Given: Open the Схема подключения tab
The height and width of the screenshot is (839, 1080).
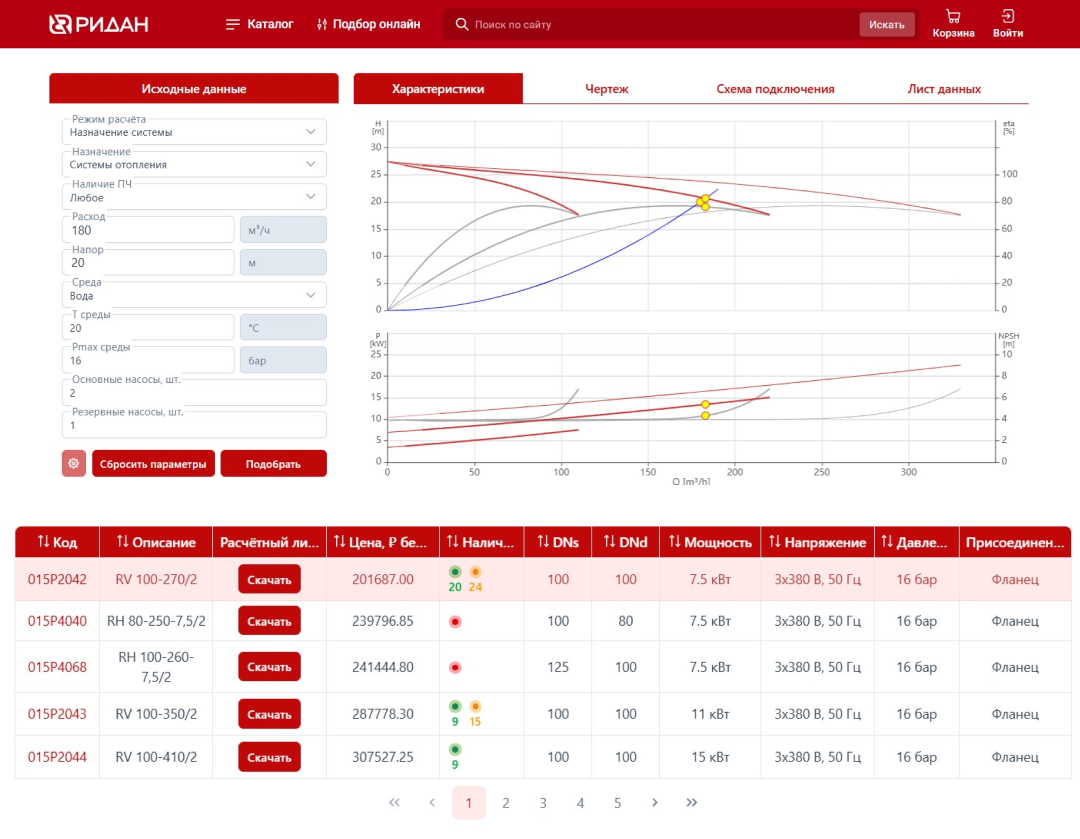Looking at the screenshot, I should point(775,89).
